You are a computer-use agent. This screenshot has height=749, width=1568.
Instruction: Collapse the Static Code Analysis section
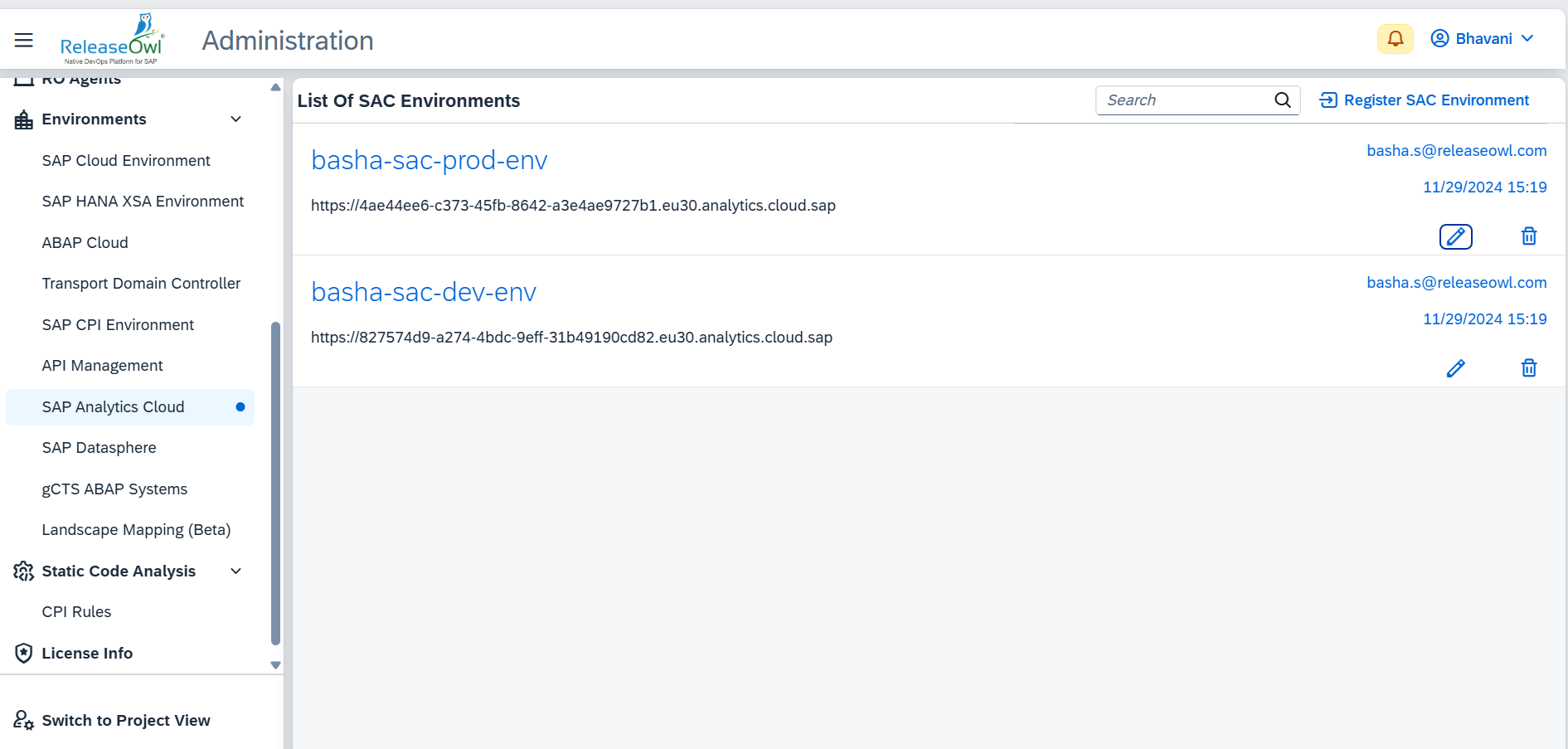click(235, 571)
